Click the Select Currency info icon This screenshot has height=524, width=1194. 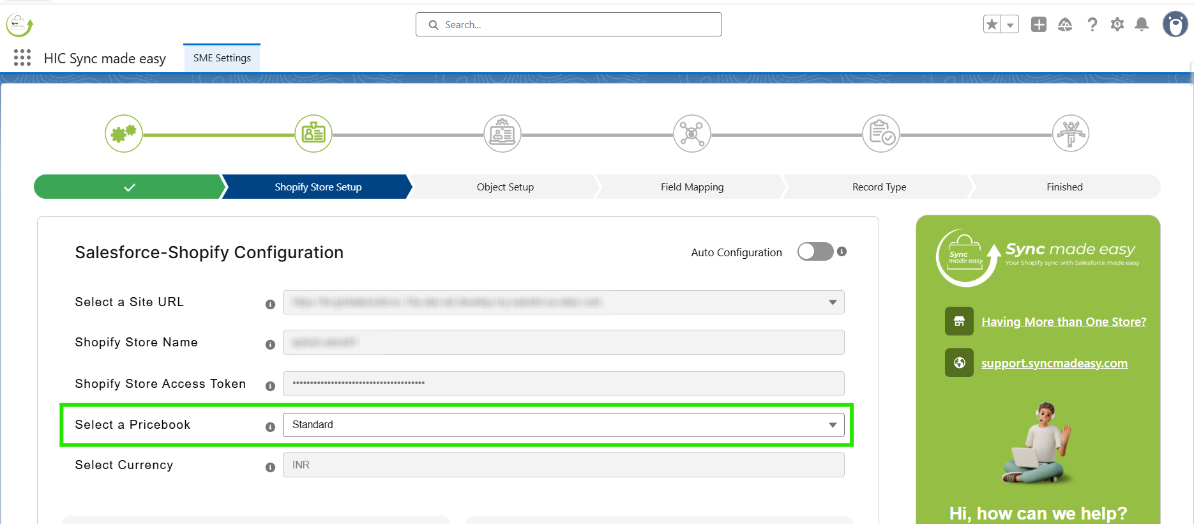tap(270, 468)
